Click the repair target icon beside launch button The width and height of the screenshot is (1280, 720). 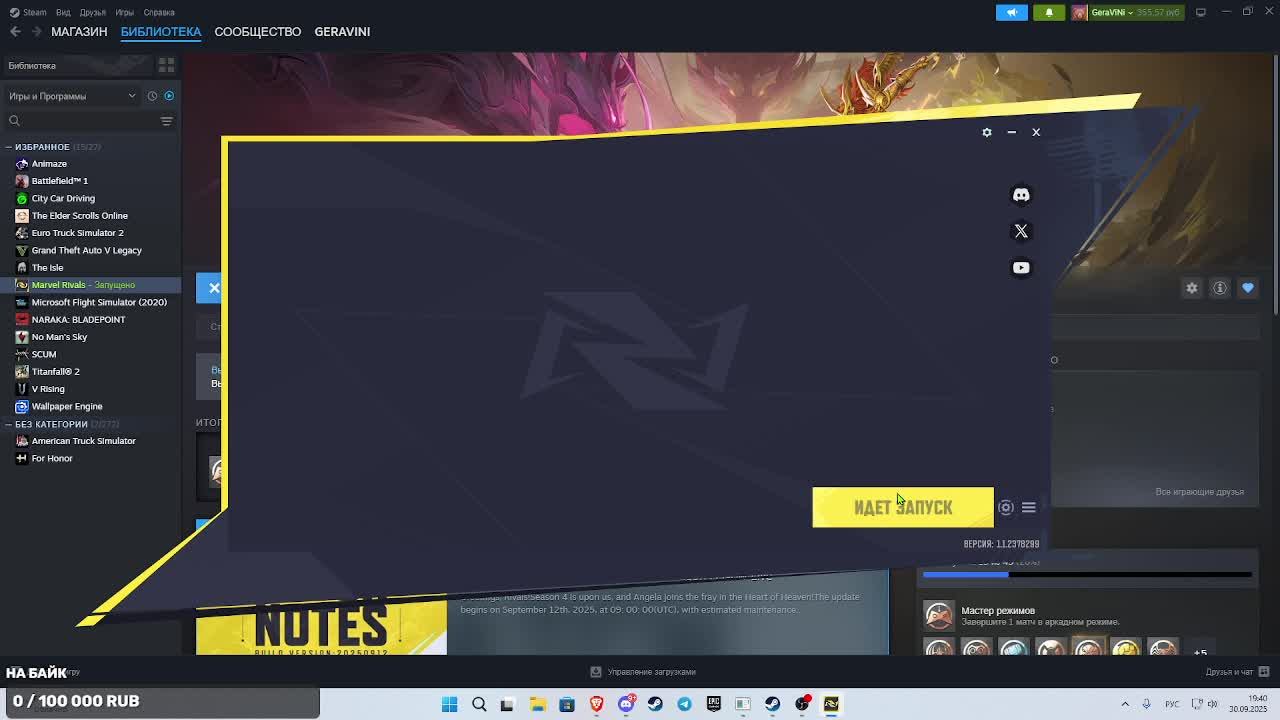[1006, 507]
